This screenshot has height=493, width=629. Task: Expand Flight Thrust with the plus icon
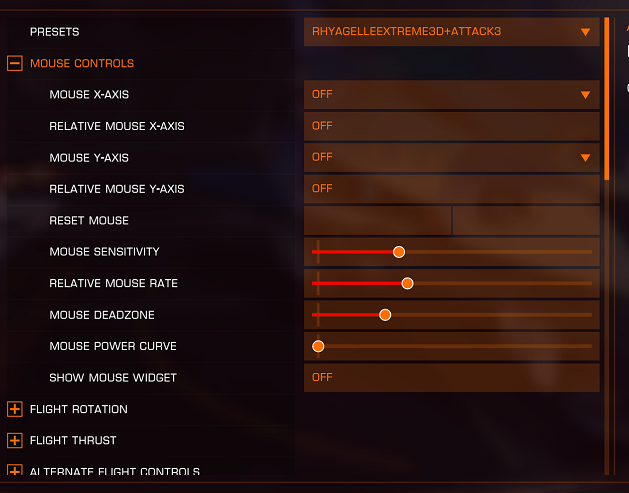[x=15, y=440]
